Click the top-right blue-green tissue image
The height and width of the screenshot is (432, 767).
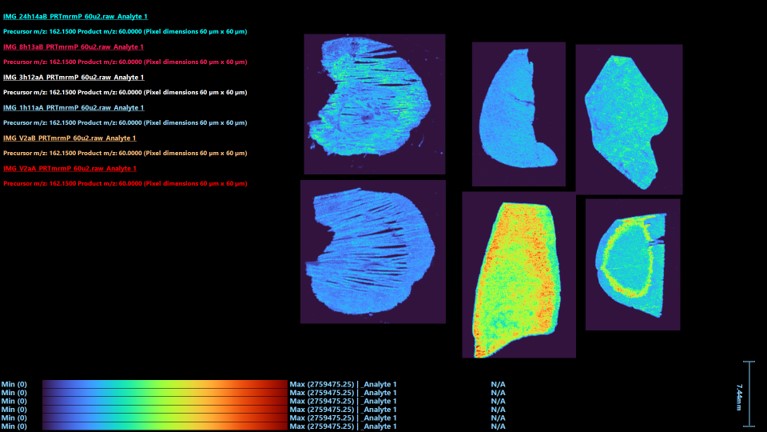tap(627, 118)
